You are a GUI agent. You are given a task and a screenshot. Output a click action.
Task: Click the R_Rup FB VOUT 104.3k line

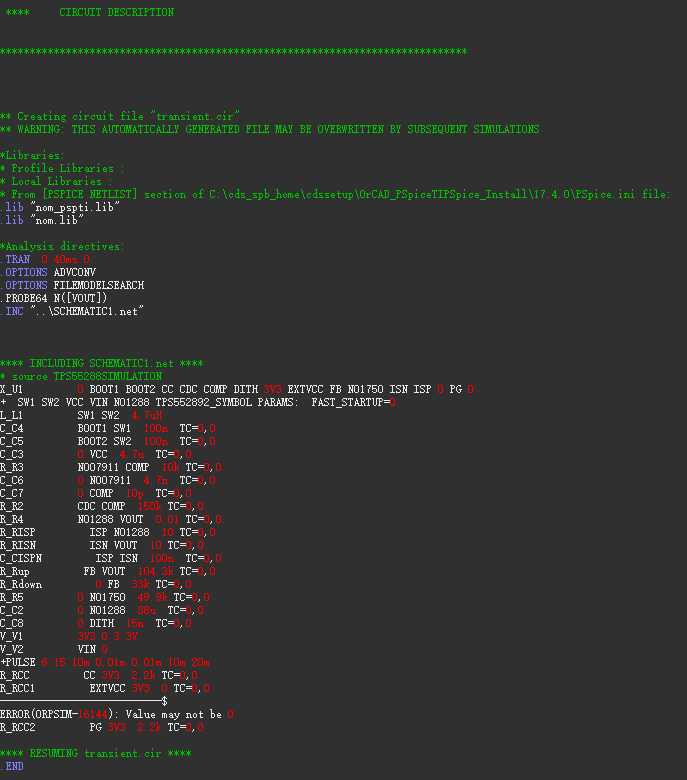click(108, 571)
